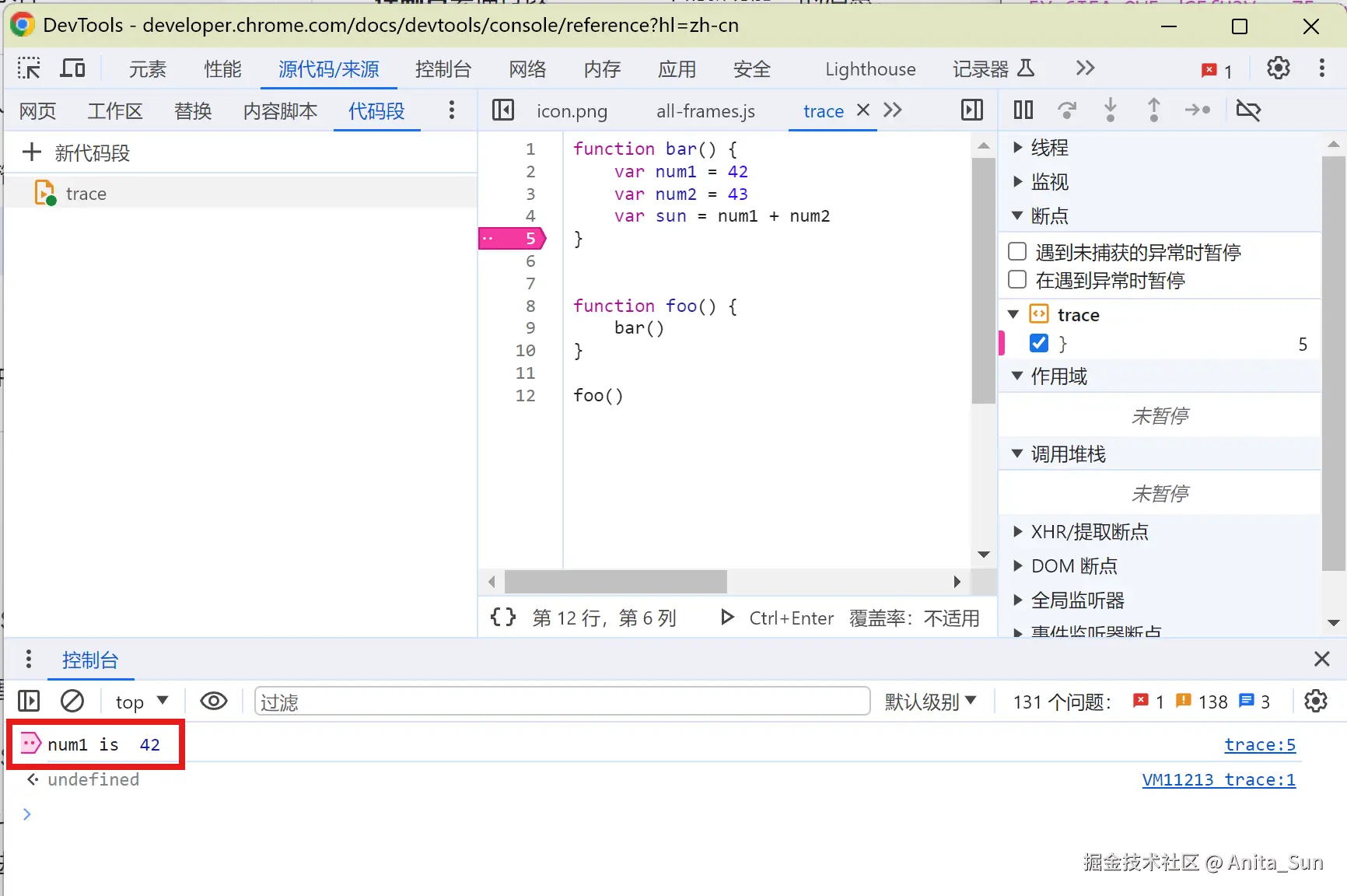Collapse the trace breakpoint group
This screenshot has width=1347, height=896.
(1013, 314)
